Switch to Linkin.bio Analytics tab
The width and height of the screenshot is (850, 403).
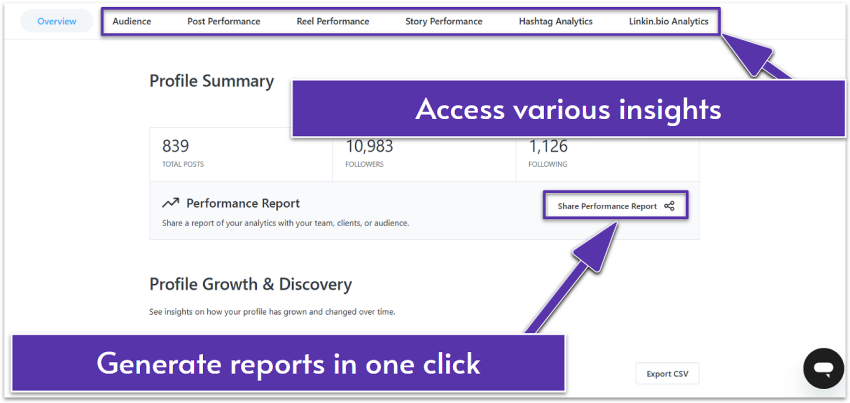pyautogui.click(x=669, y=21)
